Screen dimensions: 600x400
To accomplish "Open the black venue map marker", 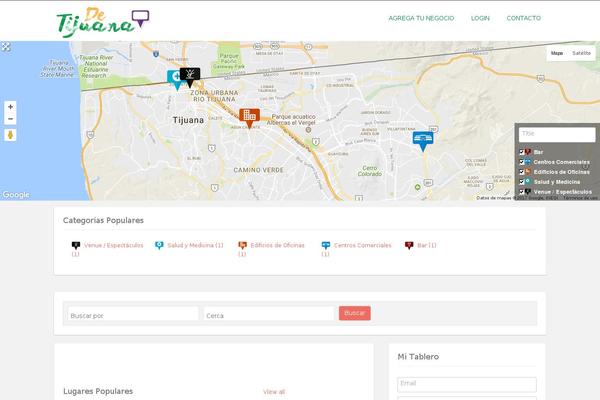I will click(190, 76).
